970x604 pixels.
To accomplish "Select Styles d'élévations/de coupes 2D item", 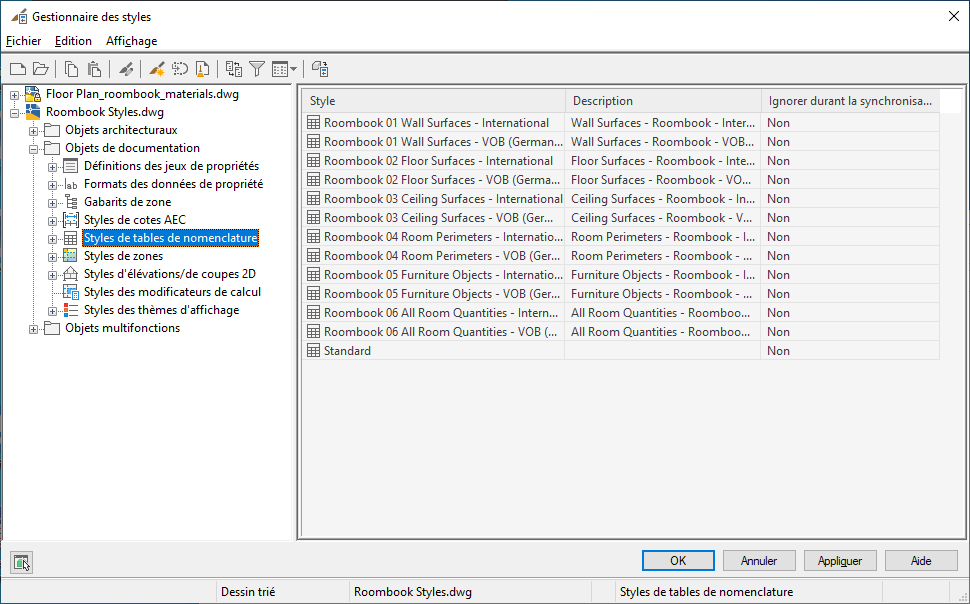I will coord(170,274).
